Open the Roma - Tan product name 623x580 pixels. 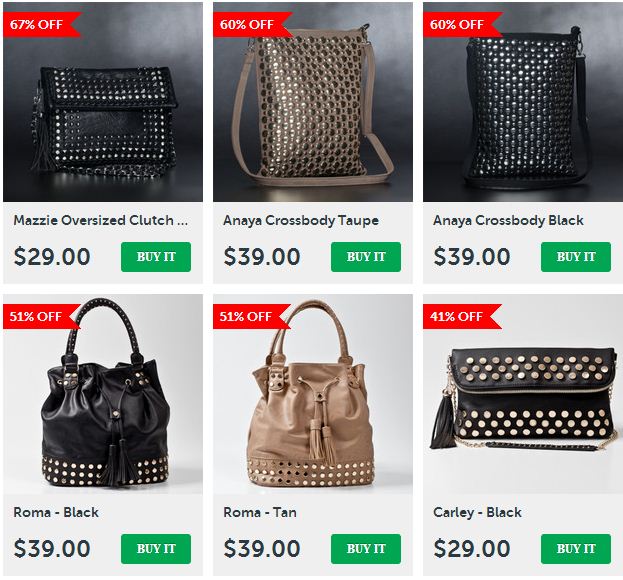[260, 512]
